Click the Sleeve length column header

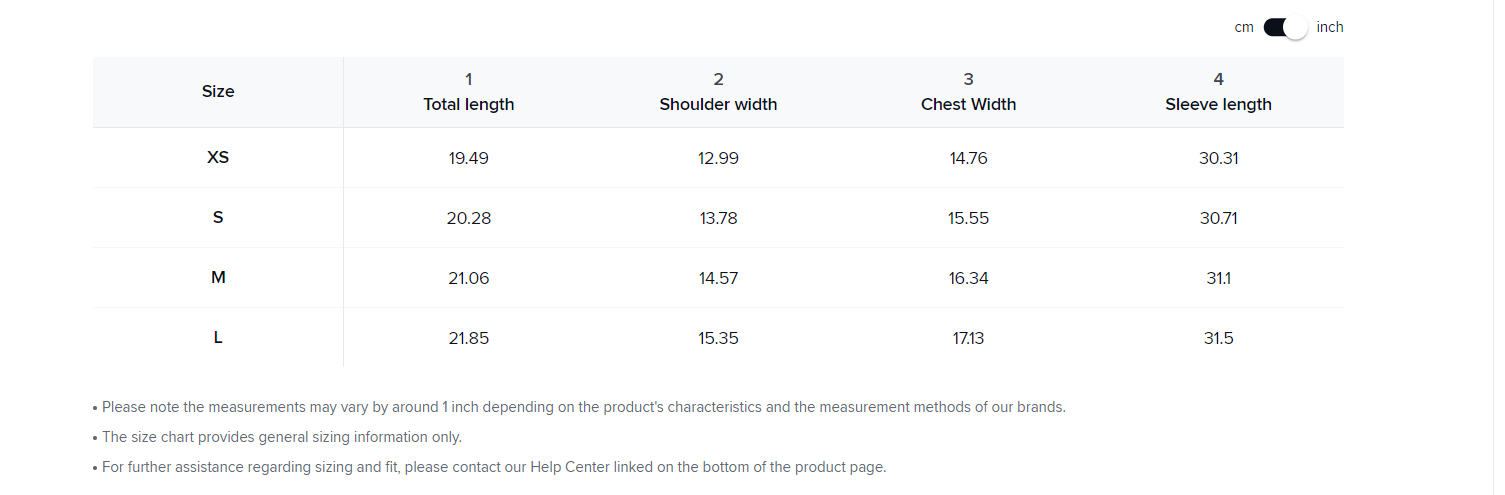coord(1218,104)
